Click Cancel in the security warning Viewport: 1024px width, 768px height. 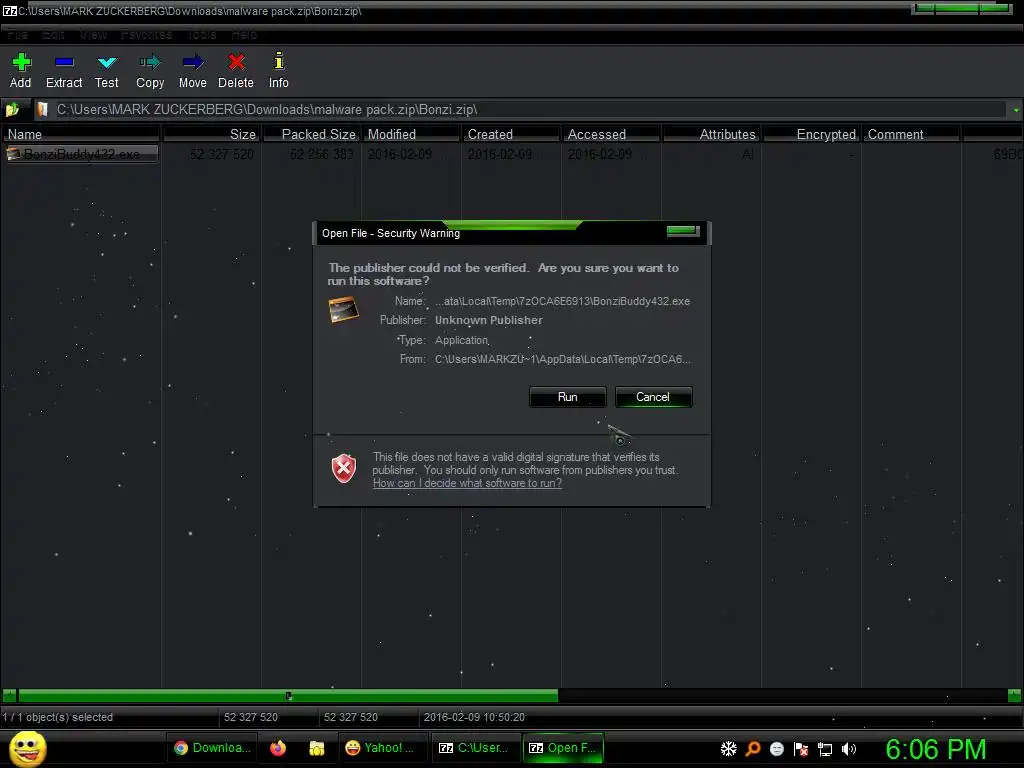[x=653, y=397]
